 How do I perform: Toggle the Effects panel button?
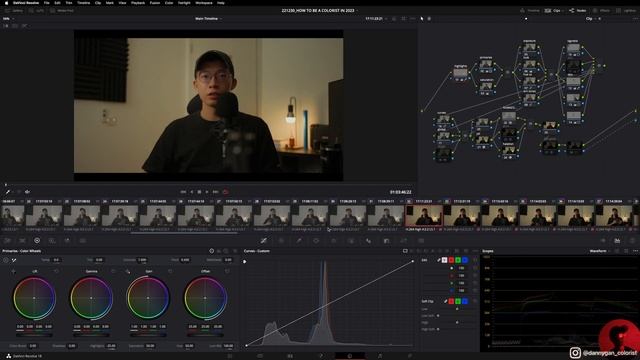pos(601,11)
